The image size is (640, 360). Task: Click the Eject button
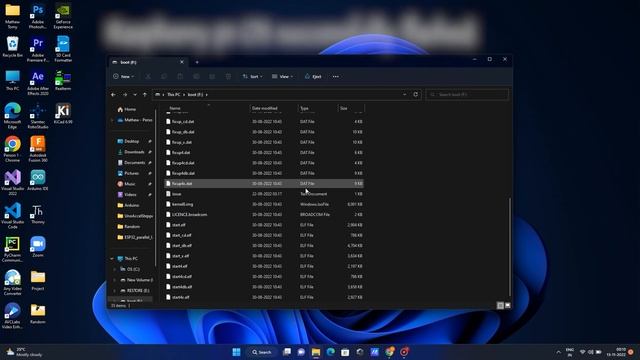click(x=313, y=76)
